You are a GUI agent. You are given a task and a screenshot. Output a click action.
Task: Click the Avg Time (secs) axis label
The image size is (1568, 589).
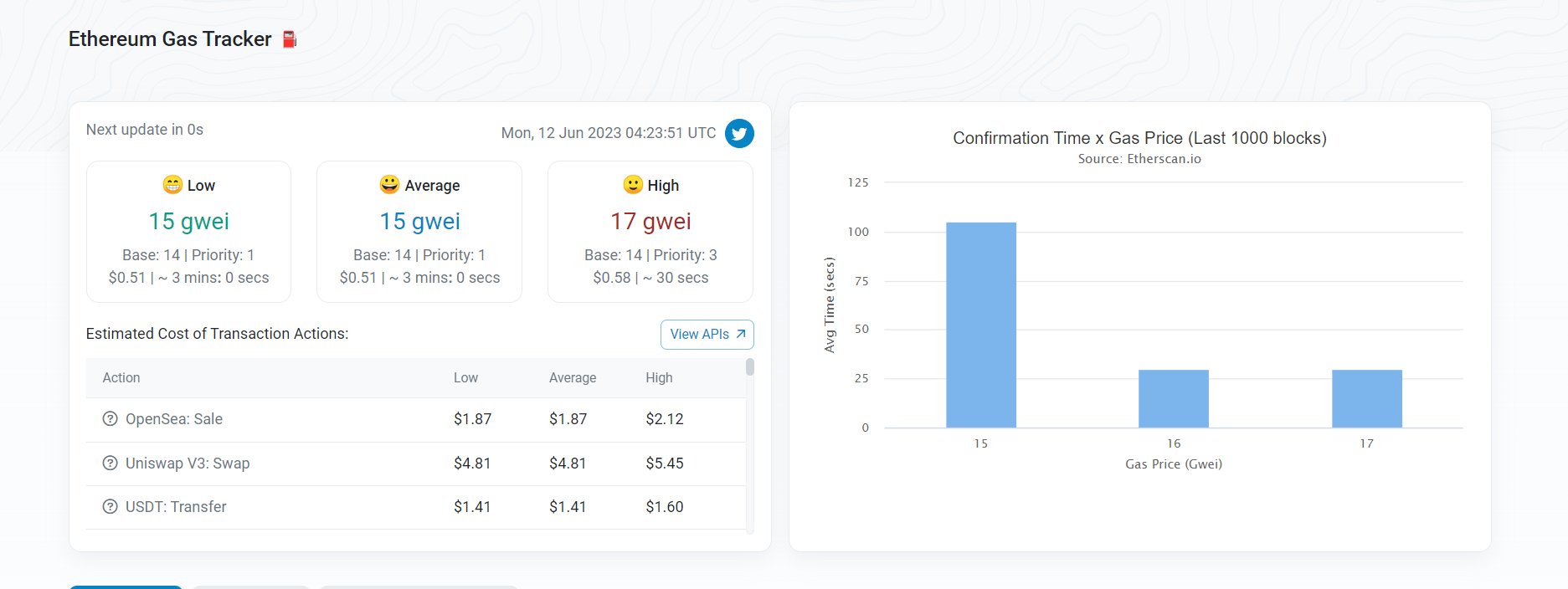830,305
